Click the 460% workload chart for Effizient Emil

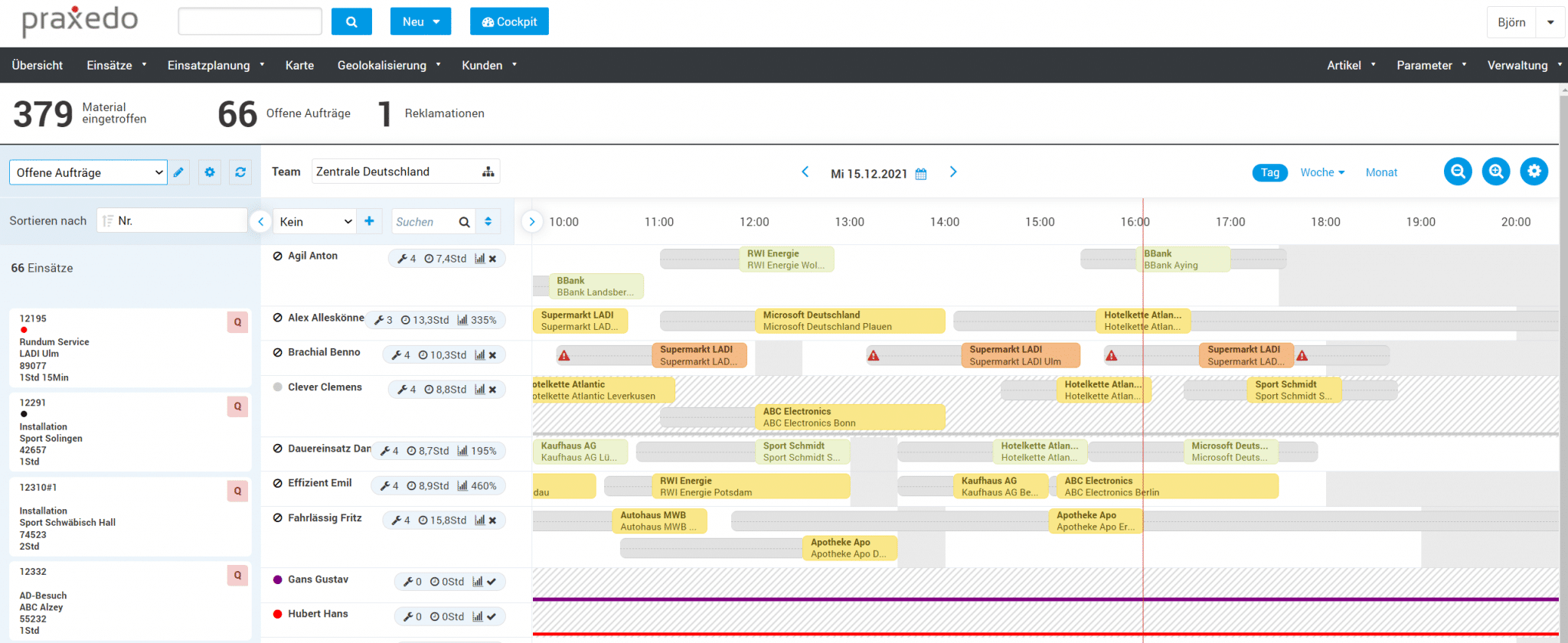point(477,486)
